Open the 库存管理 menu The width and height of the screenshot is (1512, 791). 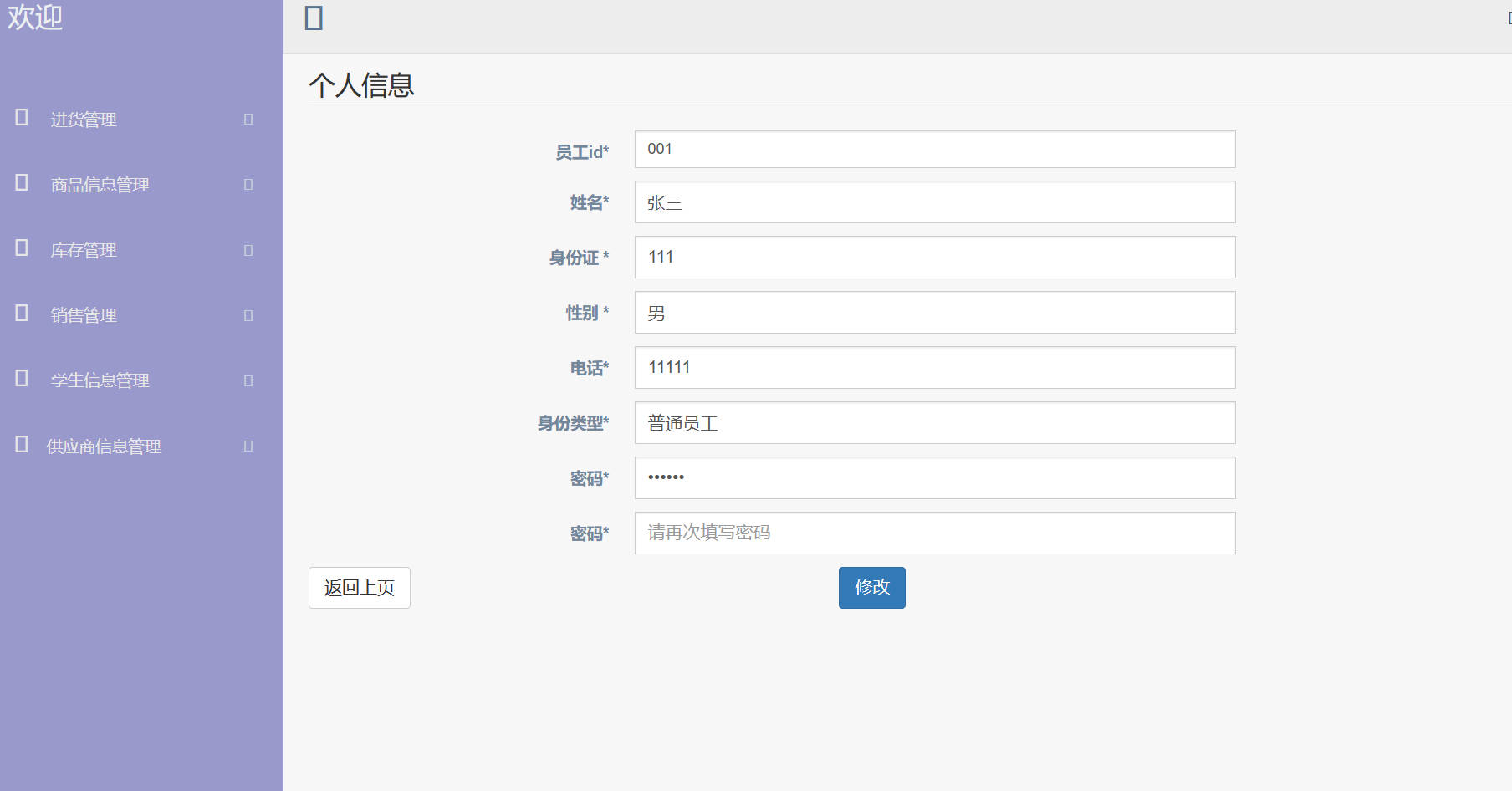point(246,250)
